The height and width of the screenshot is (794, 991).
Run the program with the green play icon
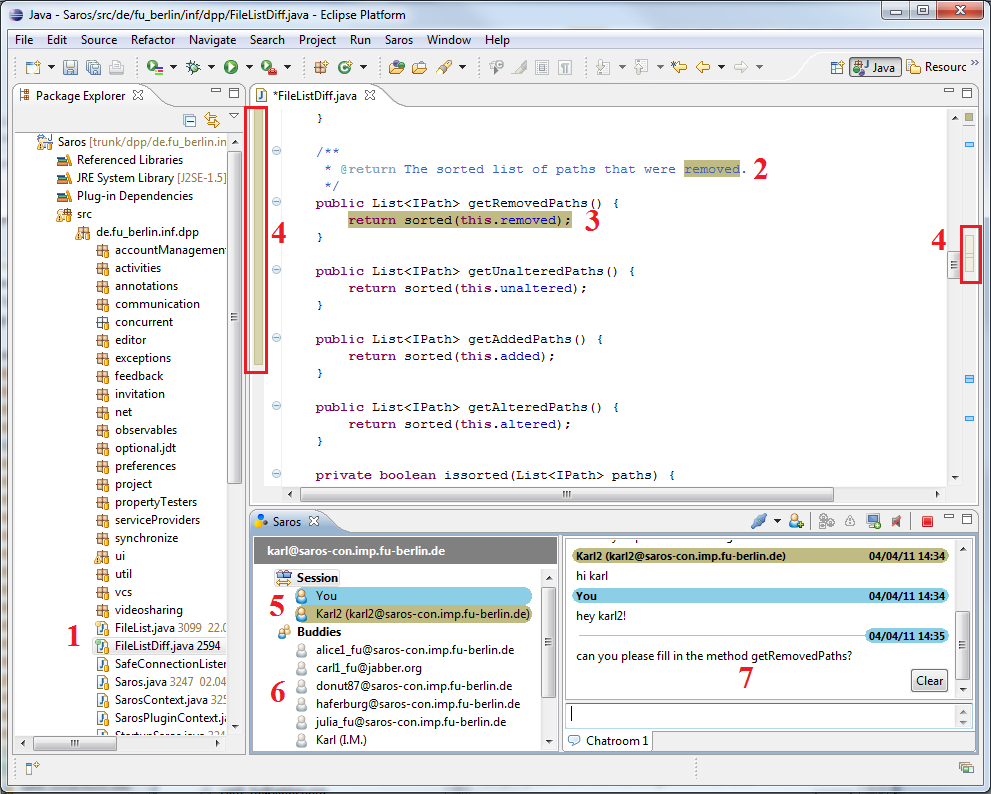tap(231, 67)
